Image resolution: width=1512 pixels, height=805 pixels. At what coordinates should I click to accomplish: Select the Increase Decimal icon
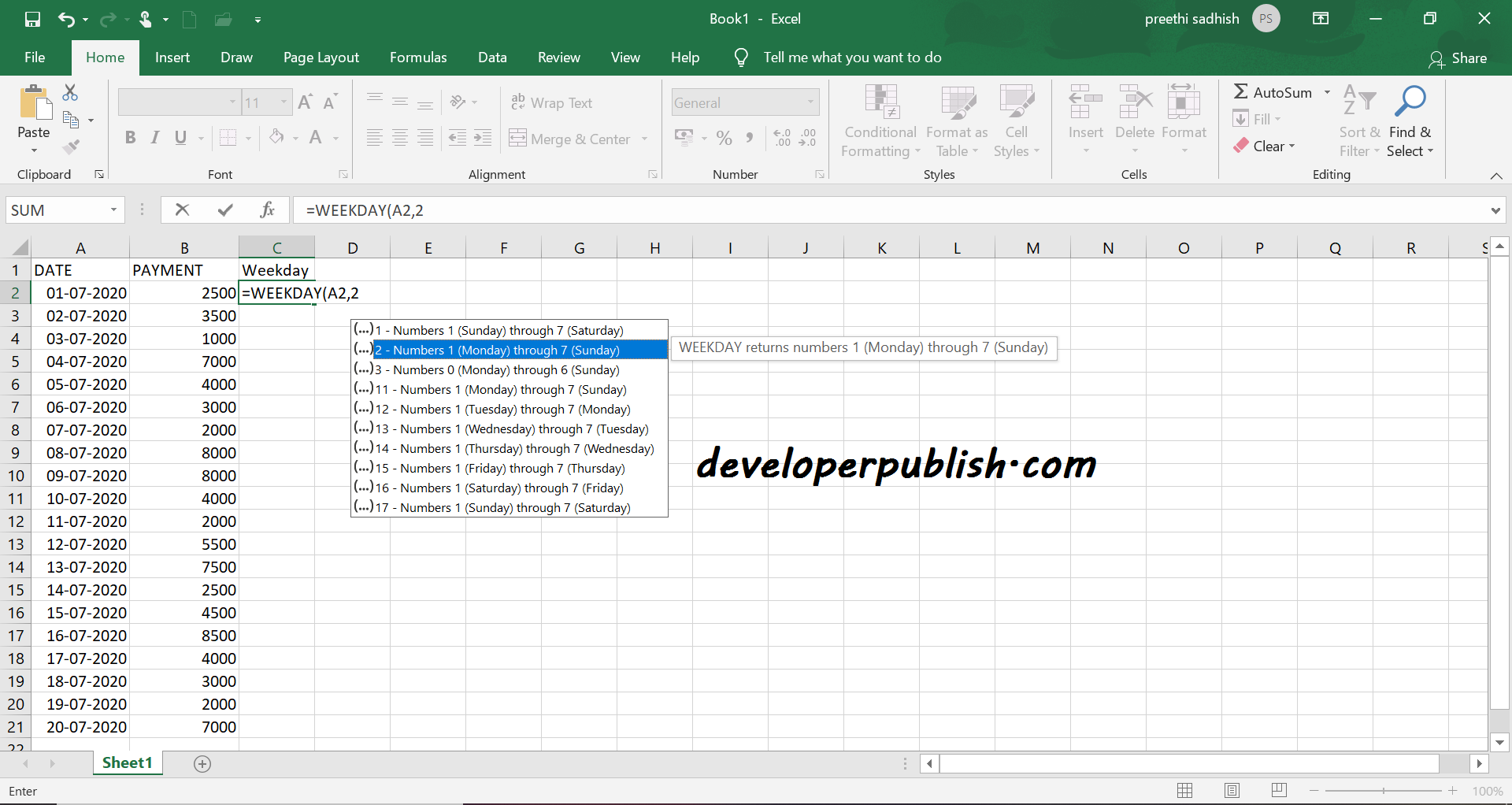click(x=782, y=138)
